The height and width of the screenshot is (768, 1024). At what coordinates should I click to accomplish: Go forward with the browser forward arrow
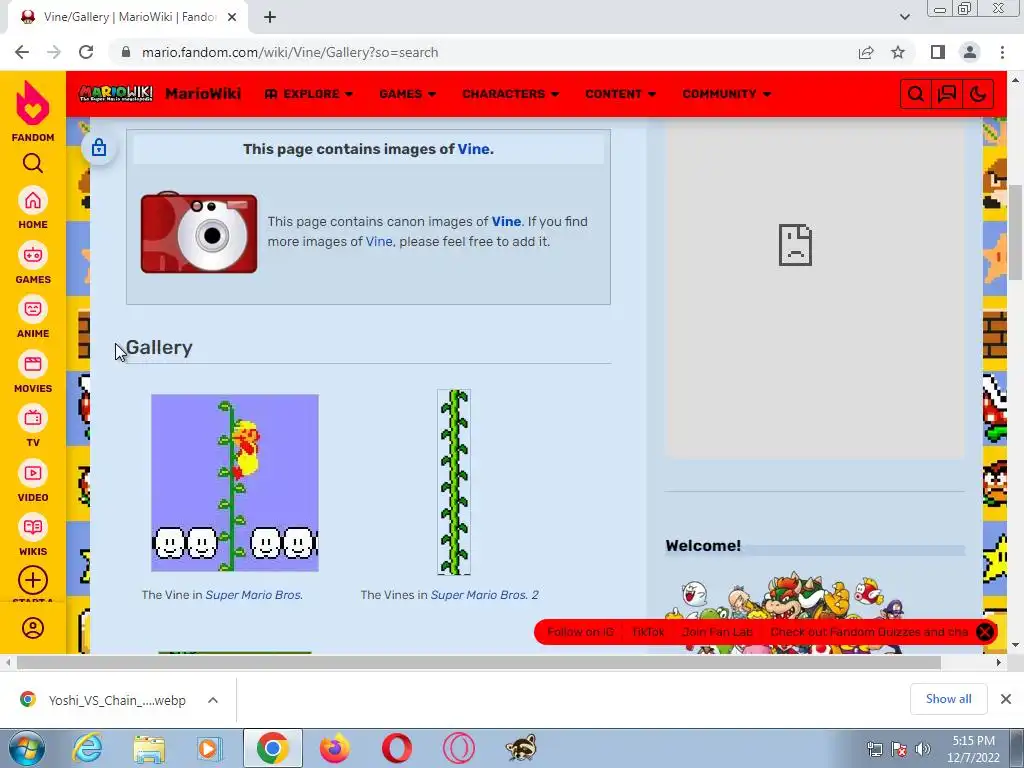coord(54,52)
